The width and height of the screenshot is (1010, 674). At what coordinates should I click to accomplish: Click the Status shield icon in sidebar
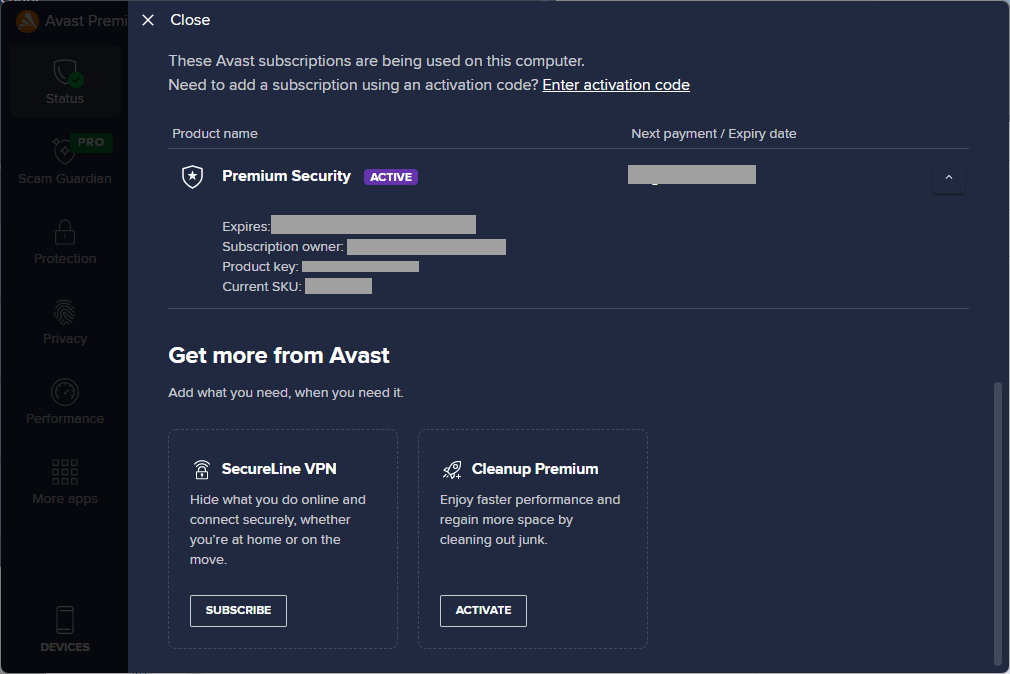tap(67, 72)
